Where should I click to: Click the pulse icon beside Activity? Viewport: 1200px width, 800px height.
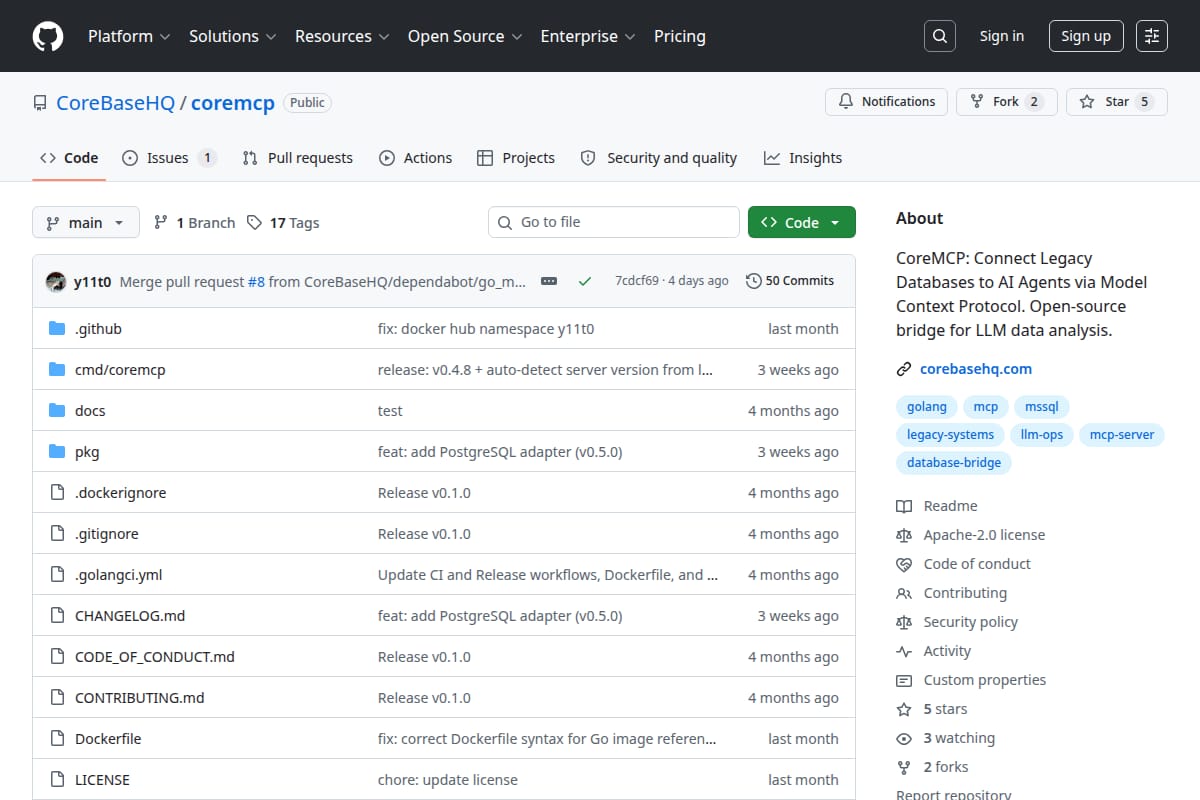pos(904,651)
